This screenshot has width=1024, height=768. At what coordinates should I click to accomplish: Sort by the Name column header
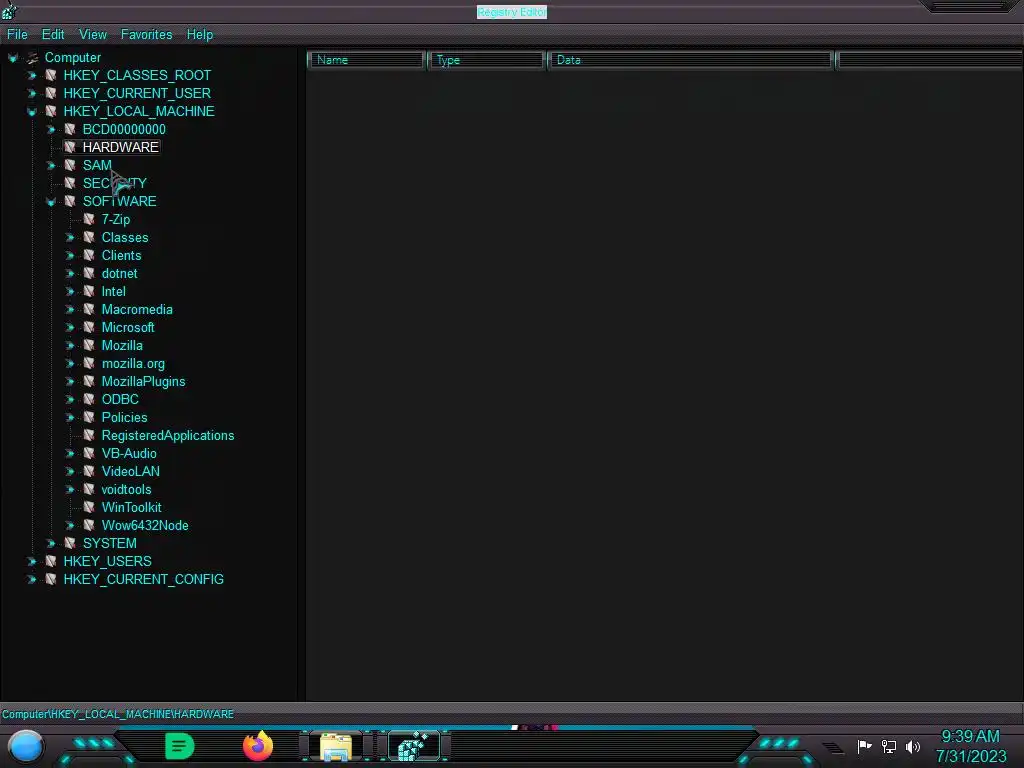366,60
